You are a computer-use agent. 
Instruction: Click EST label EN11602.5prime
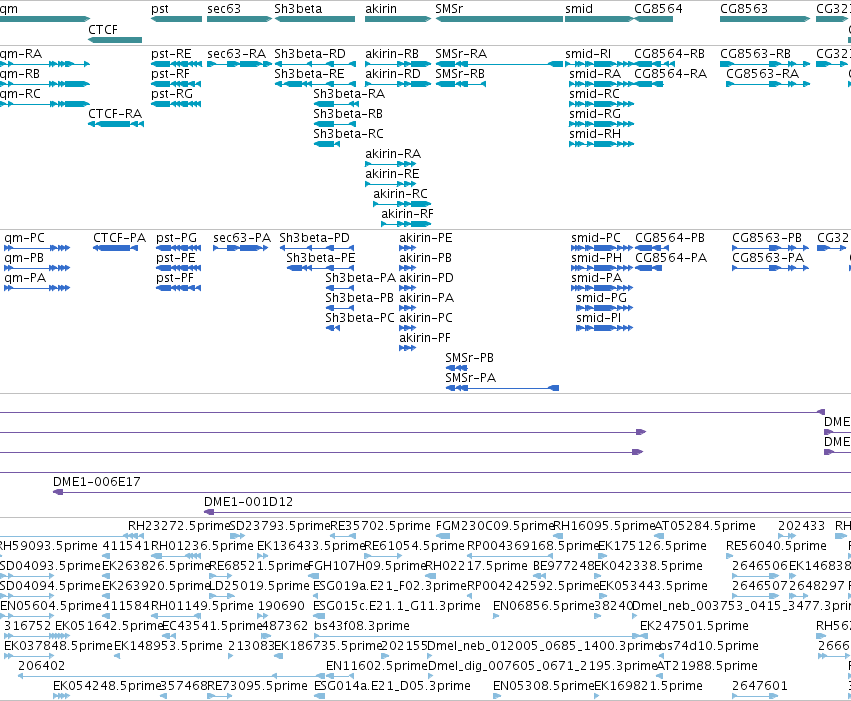pos(377,666)
